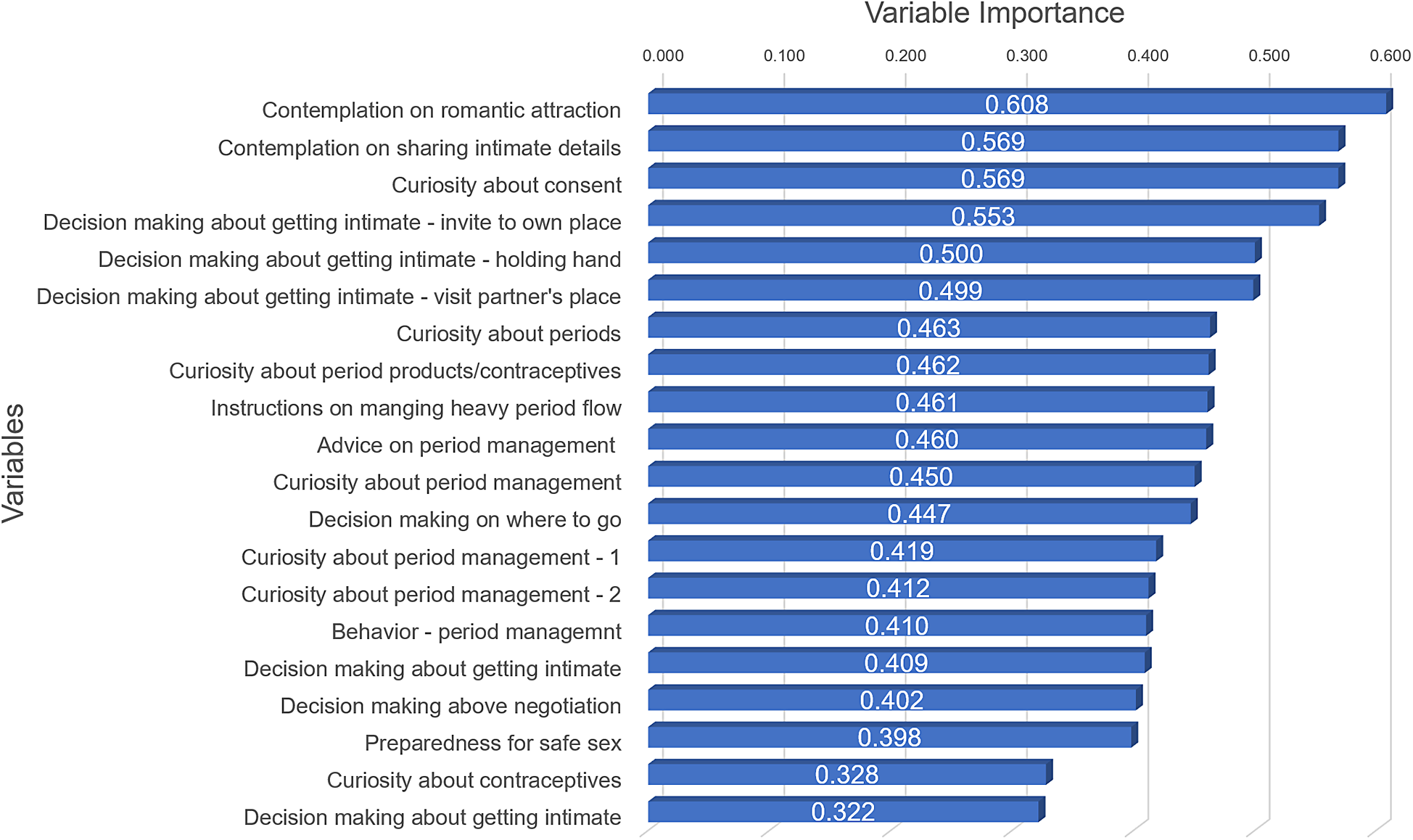Select the 0.500 holding hand bar
This screenshot has width=1413, height=840.
[952, 253]
